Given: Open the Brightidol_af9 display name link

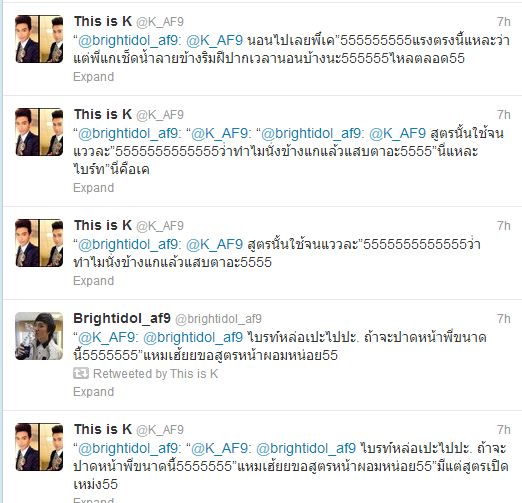Looking at the screenshot, I should coord(122,319).
